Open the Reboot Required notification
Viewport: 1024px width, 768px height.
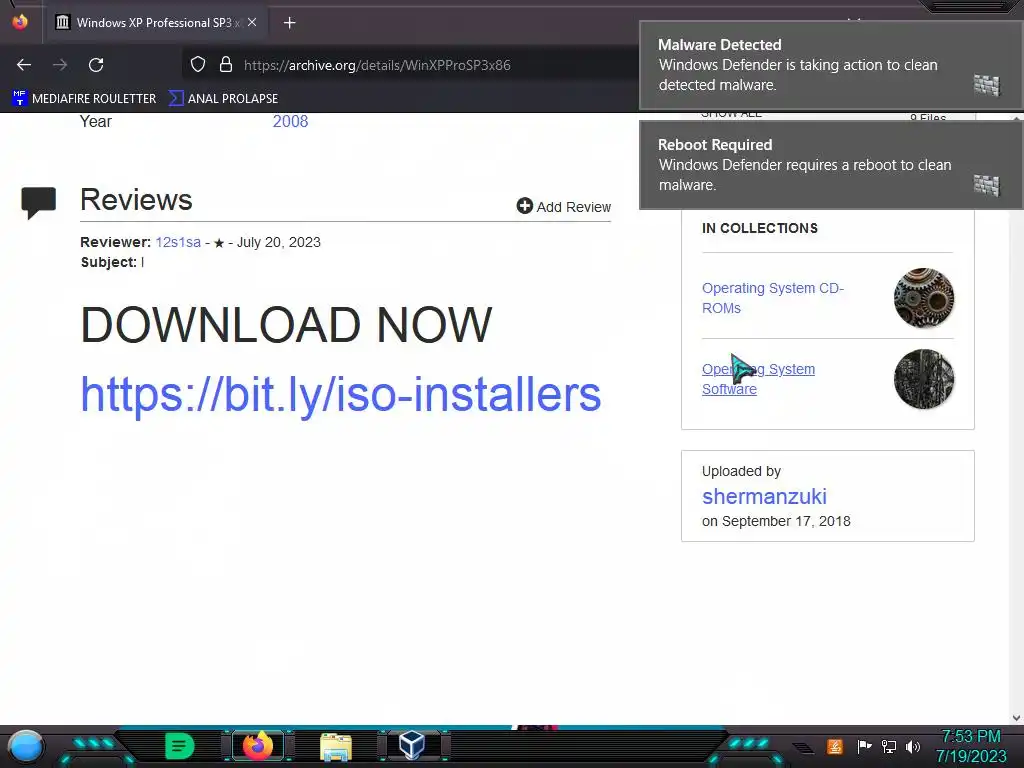pyautogui.click(x=831, y=165)
